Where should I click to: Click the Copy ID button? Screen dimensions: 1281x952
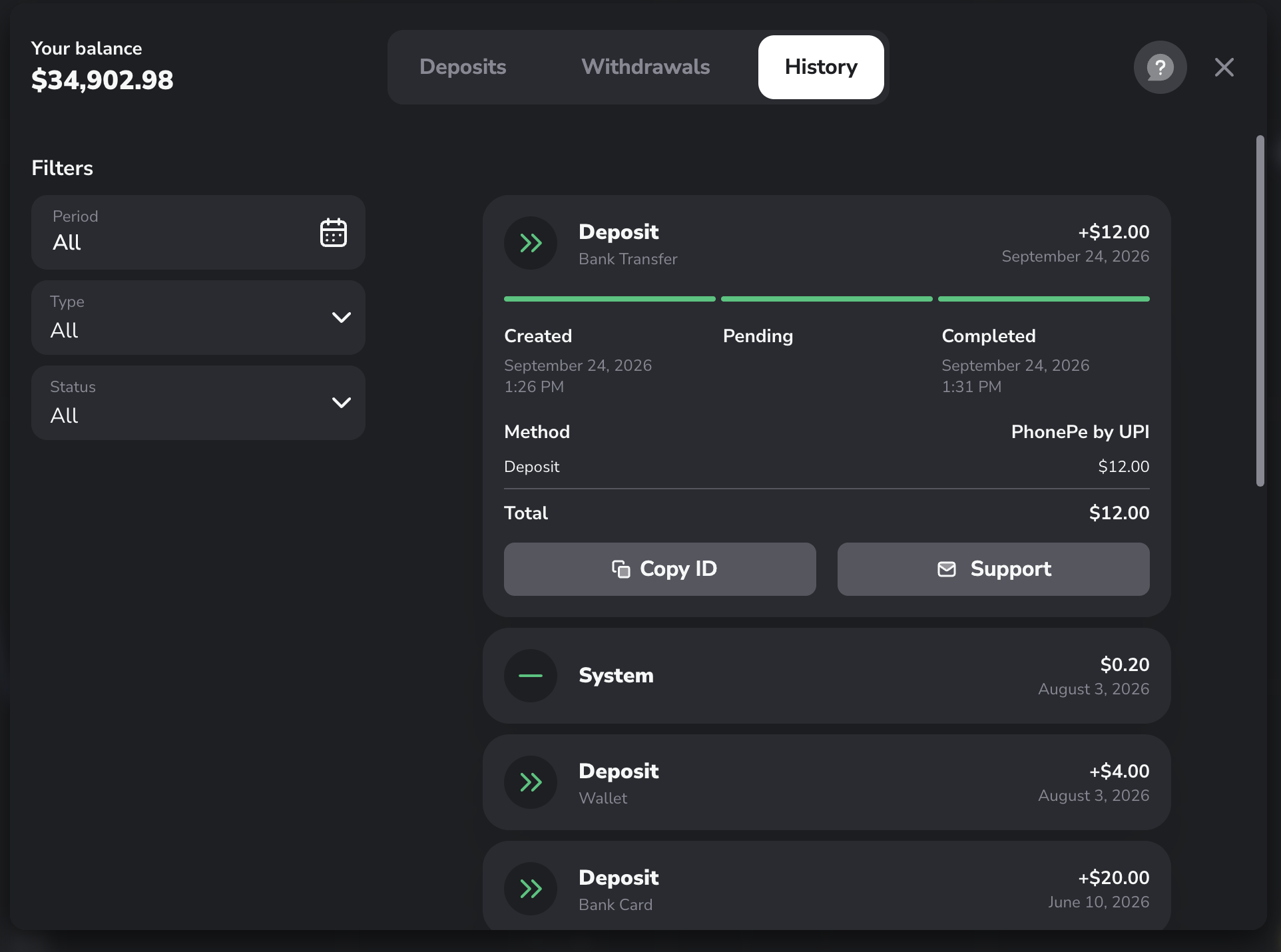coord(660,569)
